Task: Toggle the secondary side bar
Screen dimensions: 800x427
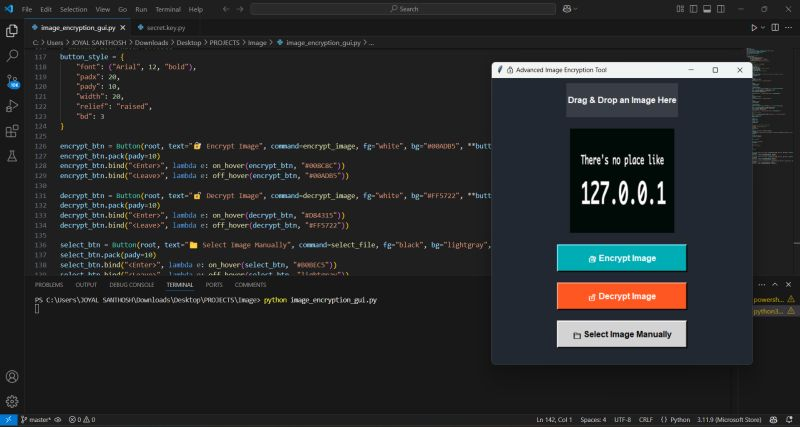Action: coord(720,9)
